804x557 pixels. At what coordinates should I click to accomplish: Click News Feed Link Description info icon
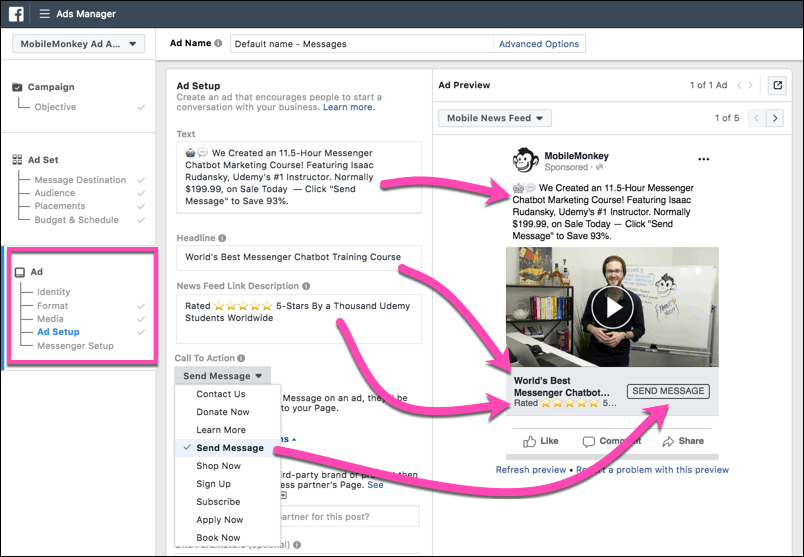point(306,286)
